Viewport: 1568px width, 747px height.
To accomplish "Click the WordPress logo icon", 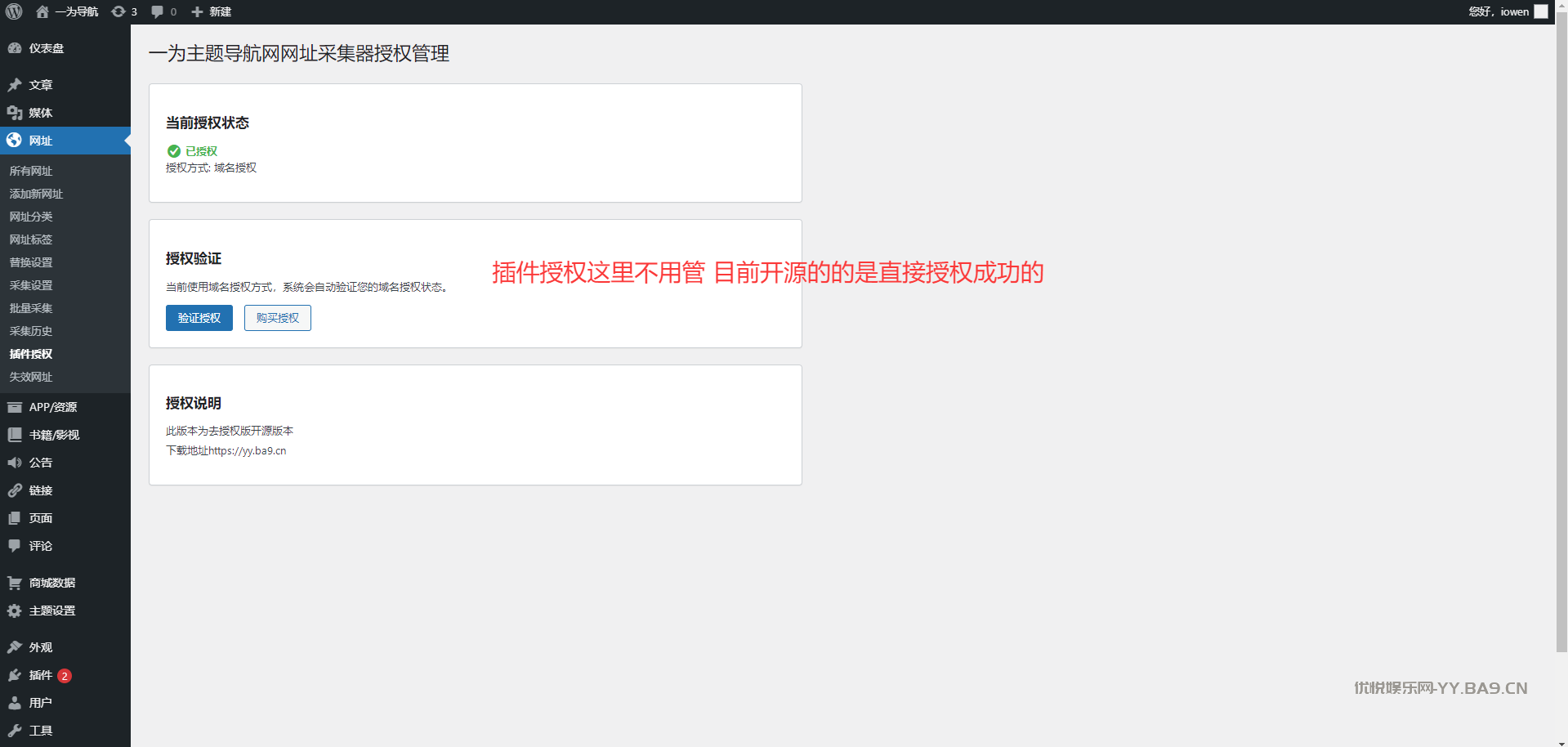I will 14,11.
